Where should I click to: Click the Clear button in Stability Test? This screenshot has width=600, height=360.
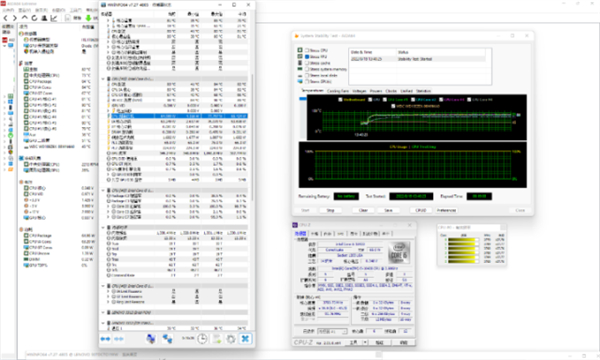tap(363, 210)
